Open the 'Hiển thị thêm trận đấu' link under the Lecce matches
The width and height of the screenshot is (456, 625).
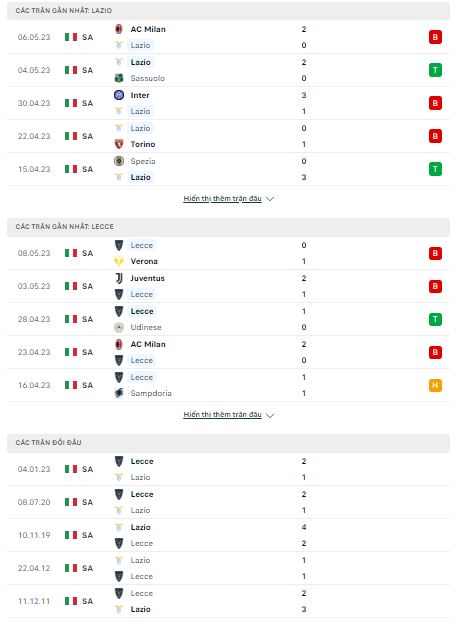point(222,415)
